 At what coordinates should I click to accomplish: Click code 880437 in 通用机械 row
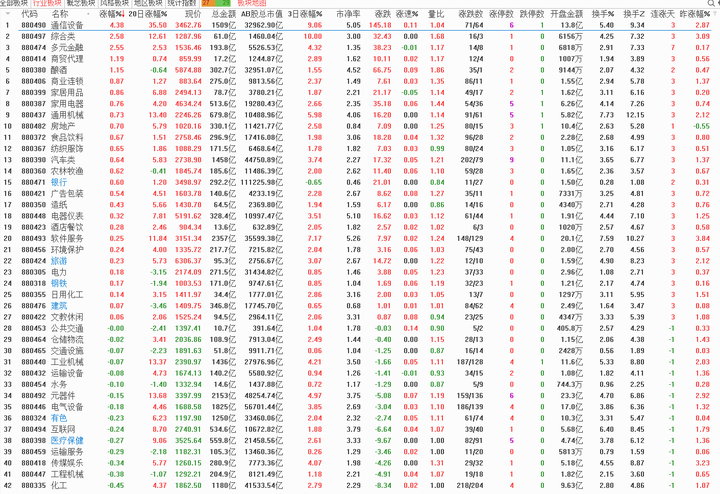point(34,115)
